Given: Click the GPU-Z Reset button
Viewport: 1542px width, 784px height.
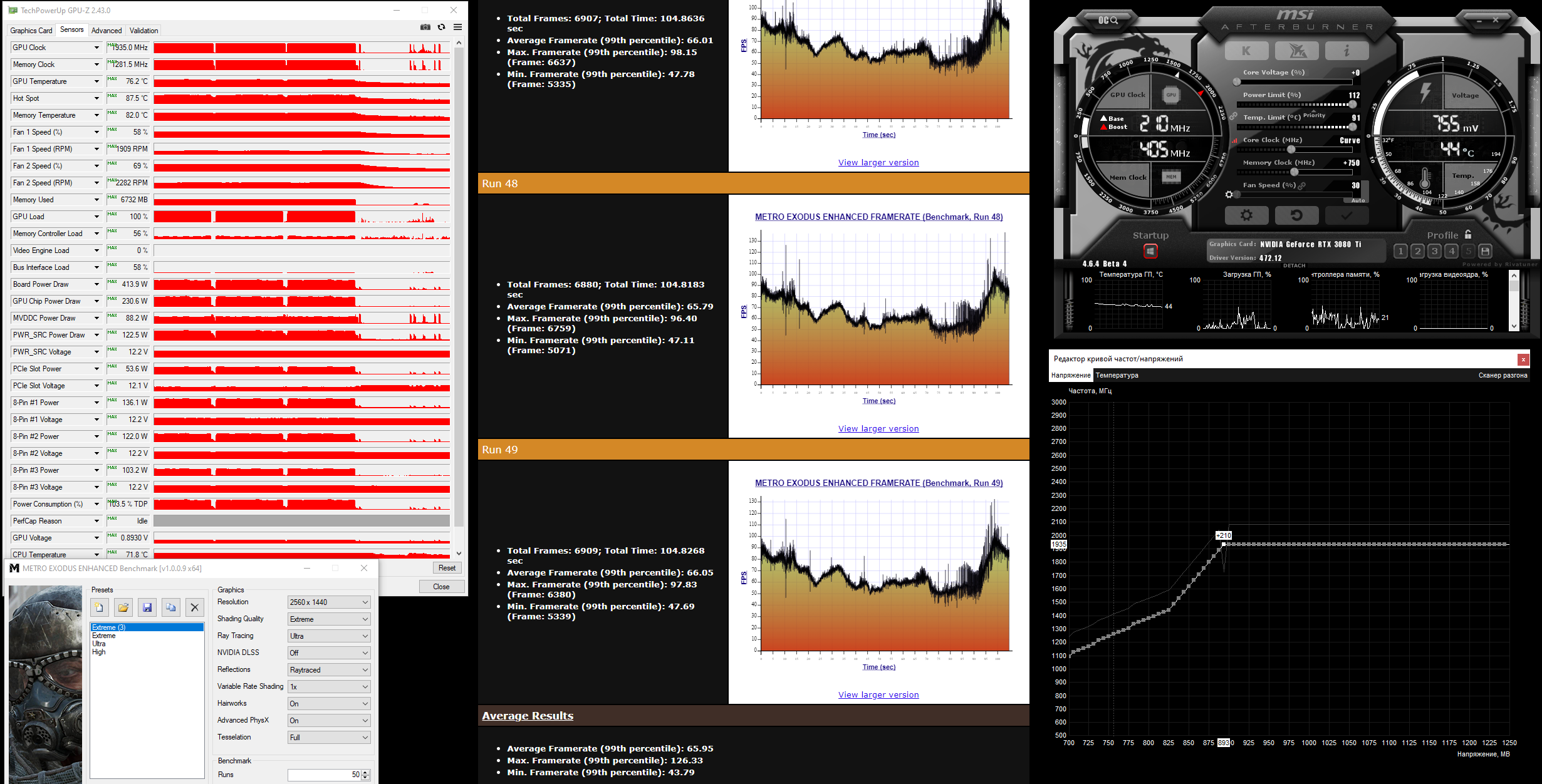Looking at the screenshot, I should [447, 567].
